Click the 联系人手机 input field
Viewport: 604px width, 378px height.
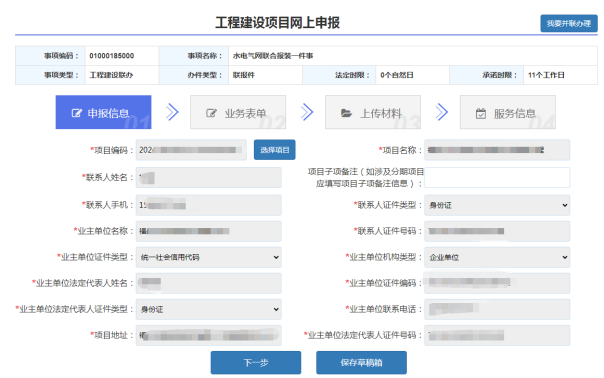(x=208, y=205)
